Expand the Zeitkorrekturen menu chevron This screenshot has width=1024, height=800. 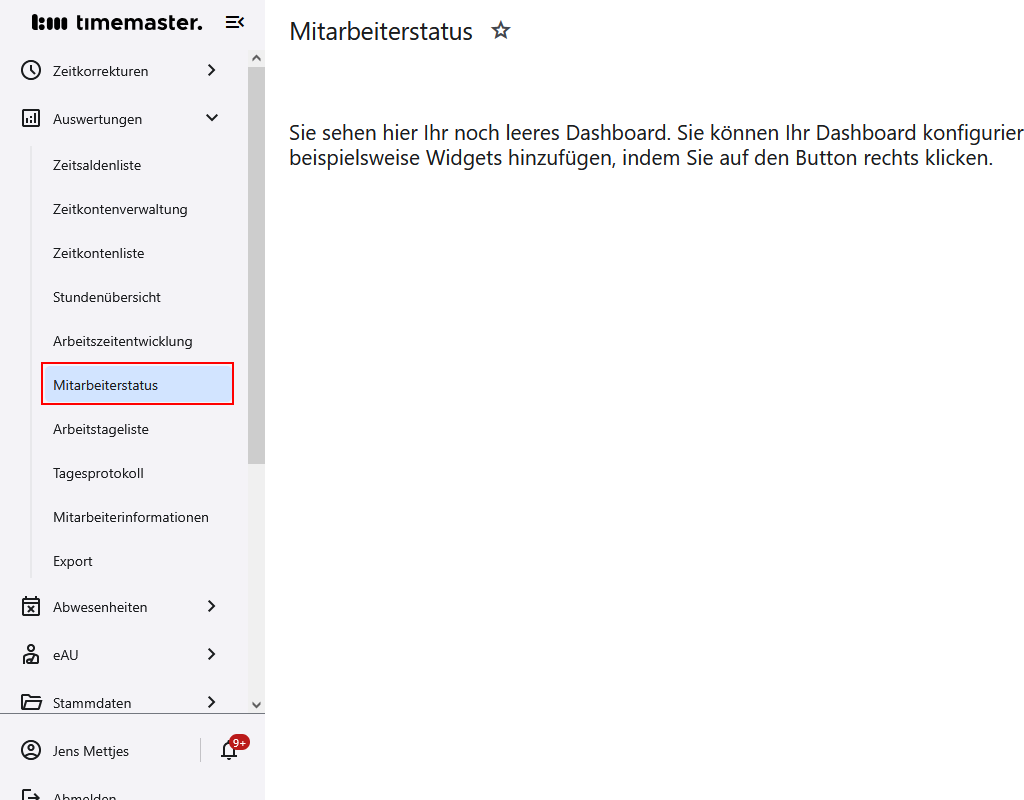[211, 70]
